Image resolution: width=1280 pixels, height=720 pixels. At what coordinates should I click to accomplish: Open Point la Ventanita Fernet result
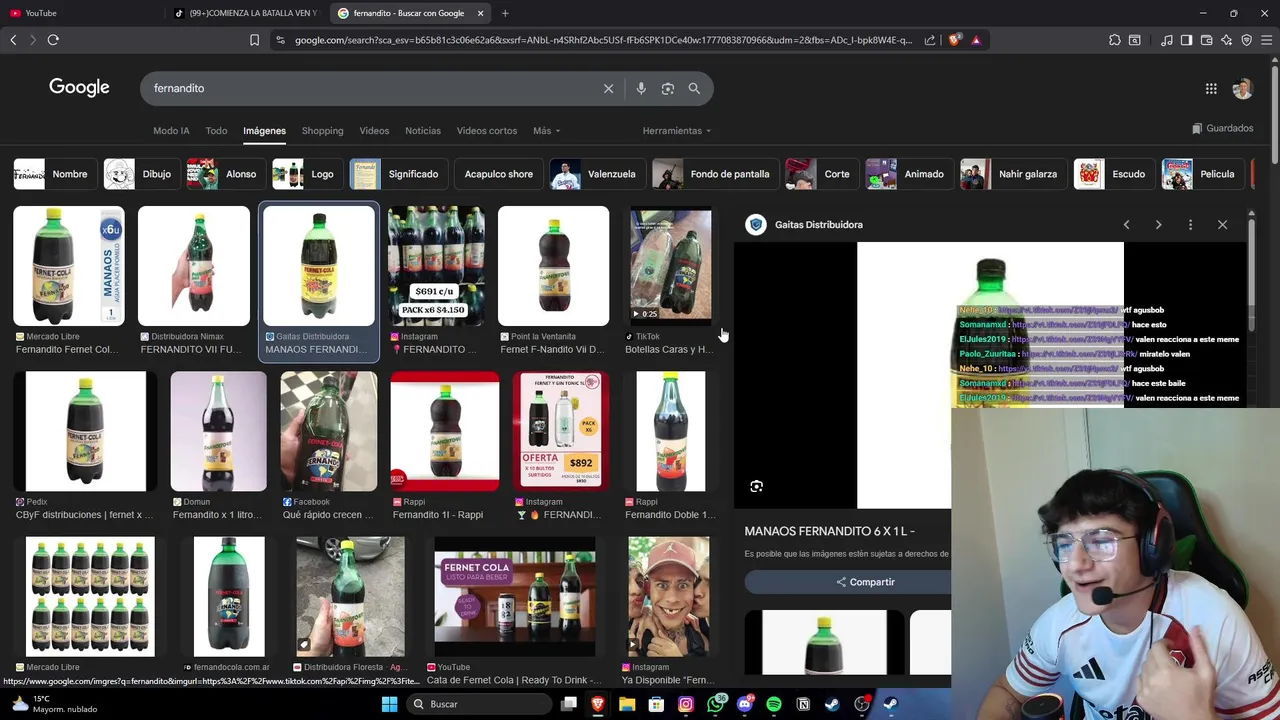(553, 266)
